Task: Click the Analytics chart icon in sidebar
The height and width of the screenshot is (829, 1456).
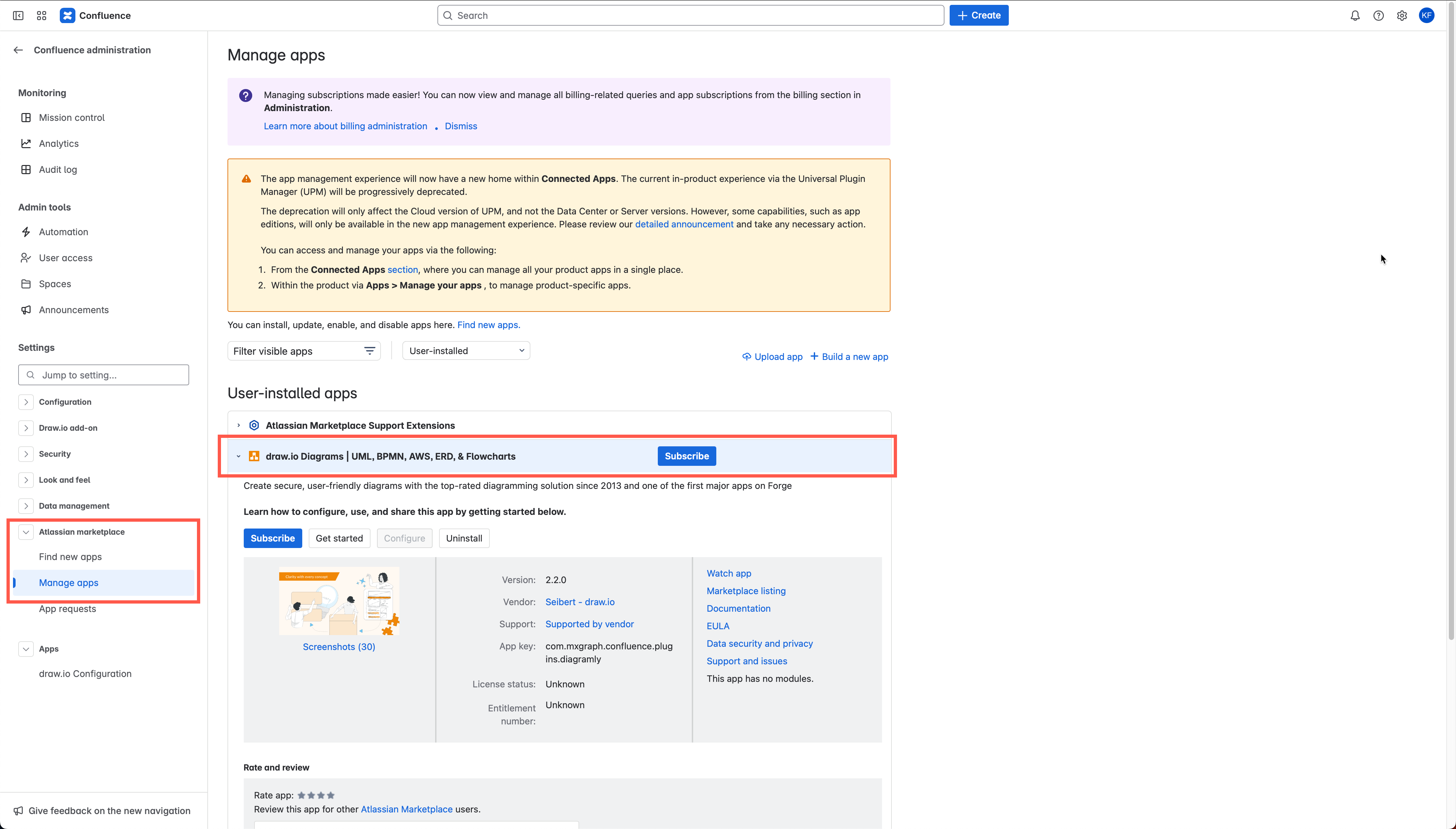Action: point(26,144)
